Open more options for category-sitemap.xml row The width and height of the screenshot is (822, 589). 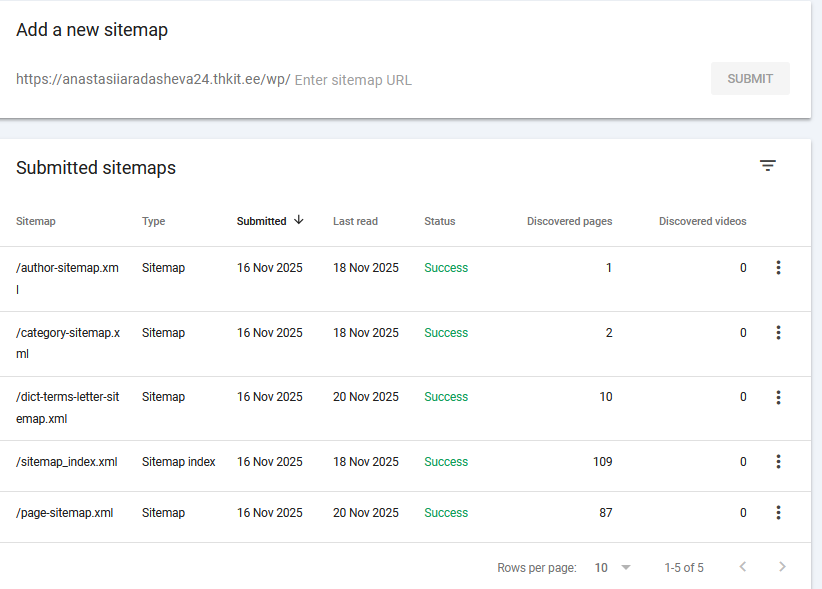coord(778,333)
